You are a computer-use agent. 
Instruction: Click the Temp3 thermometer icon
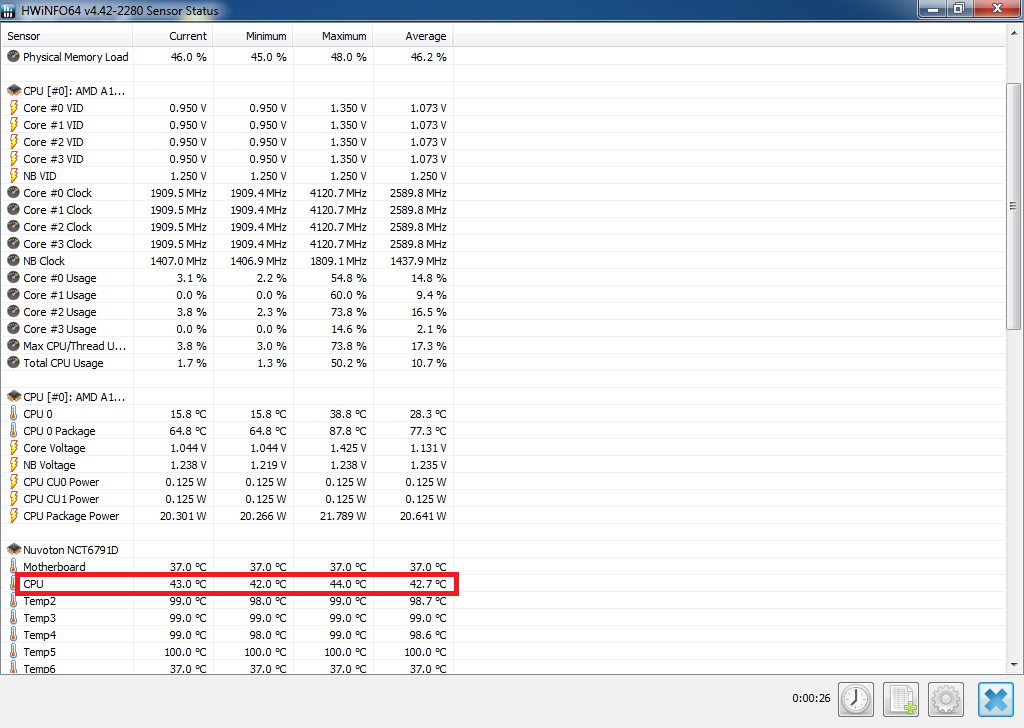click(x=14, y=617)
